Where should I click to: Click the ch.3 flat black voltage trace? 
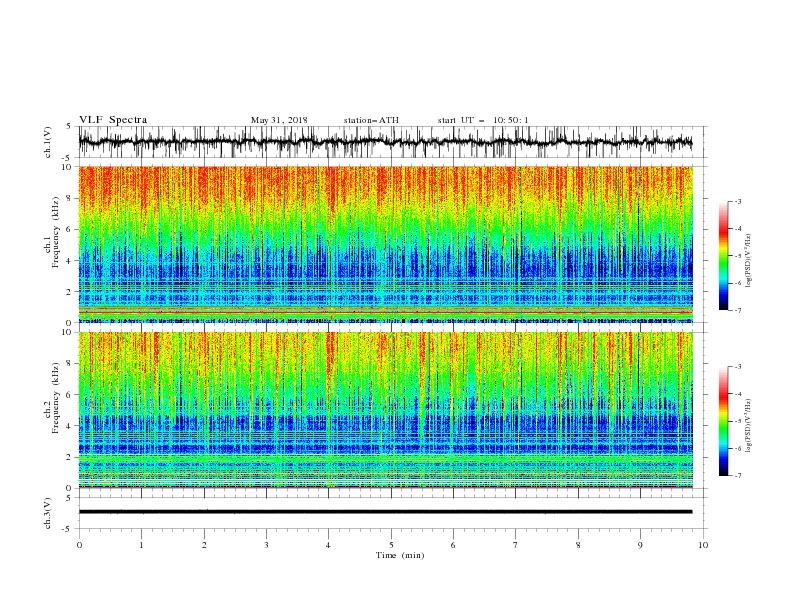(x=385, y=512)
